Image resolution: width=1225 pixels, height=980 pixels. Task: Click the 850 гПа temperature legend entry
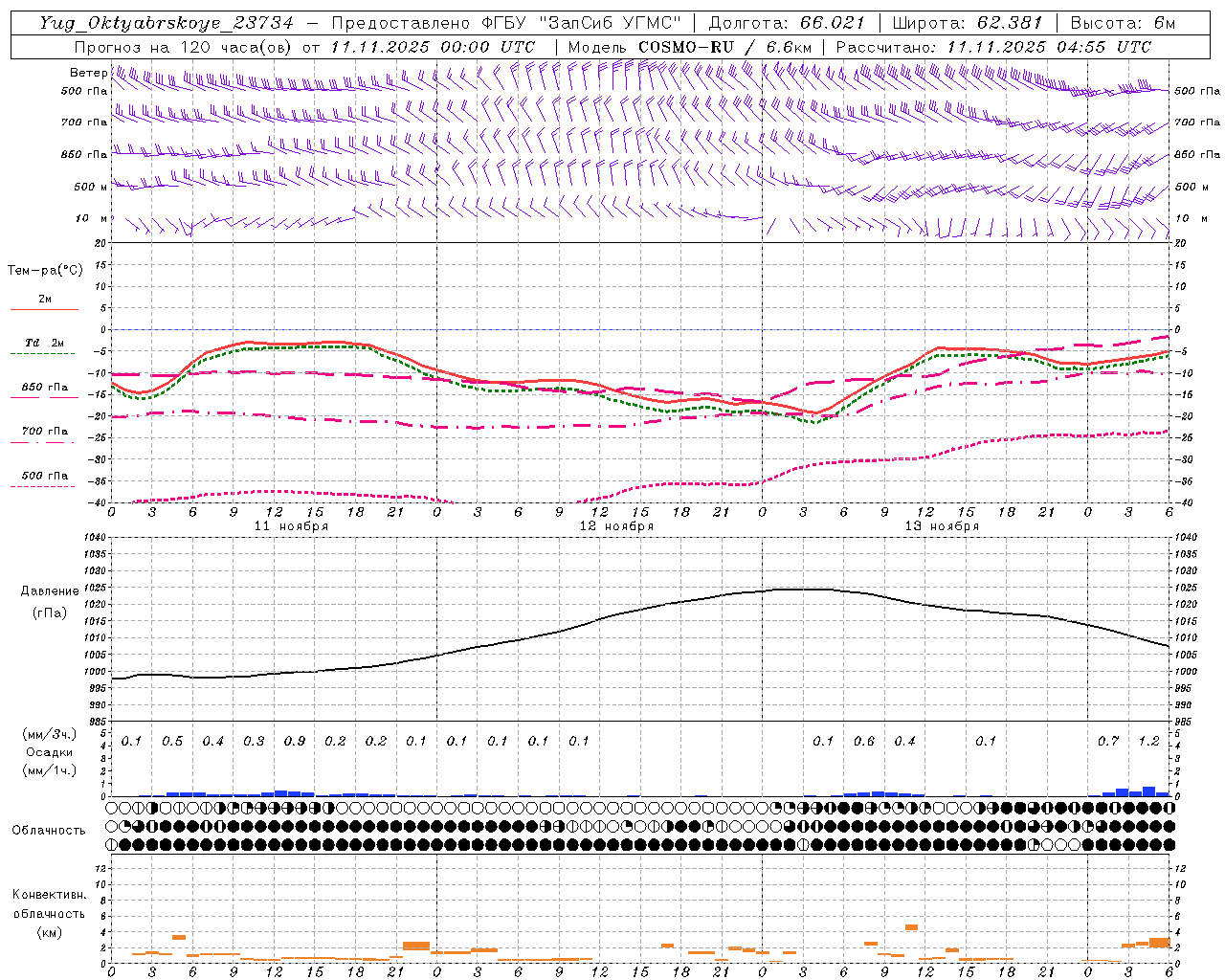coord(44,388)
